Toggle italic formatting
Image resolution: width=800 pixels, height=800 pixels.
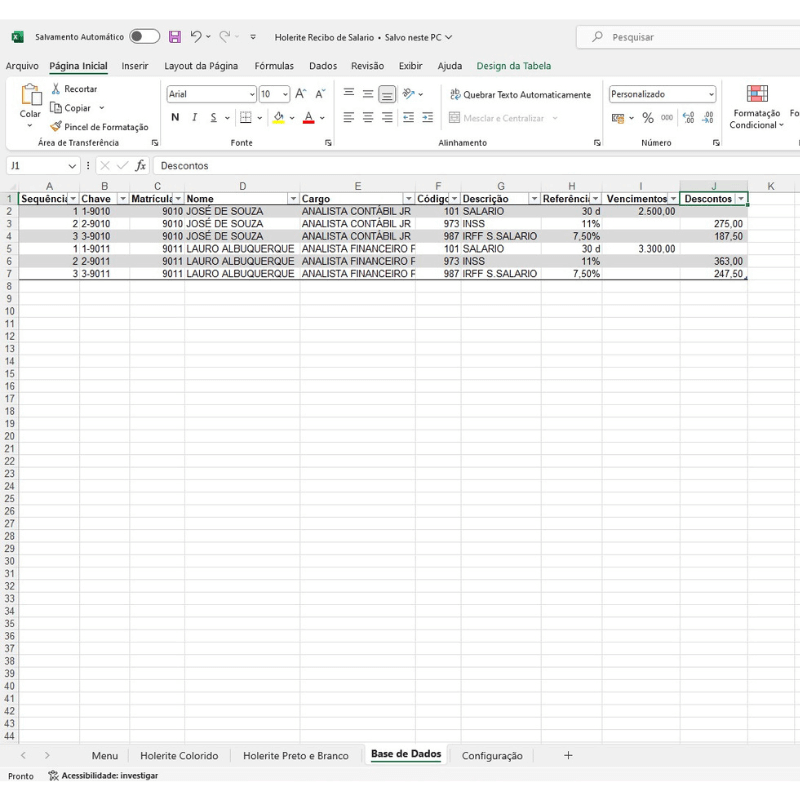click(x=194, y=118)
